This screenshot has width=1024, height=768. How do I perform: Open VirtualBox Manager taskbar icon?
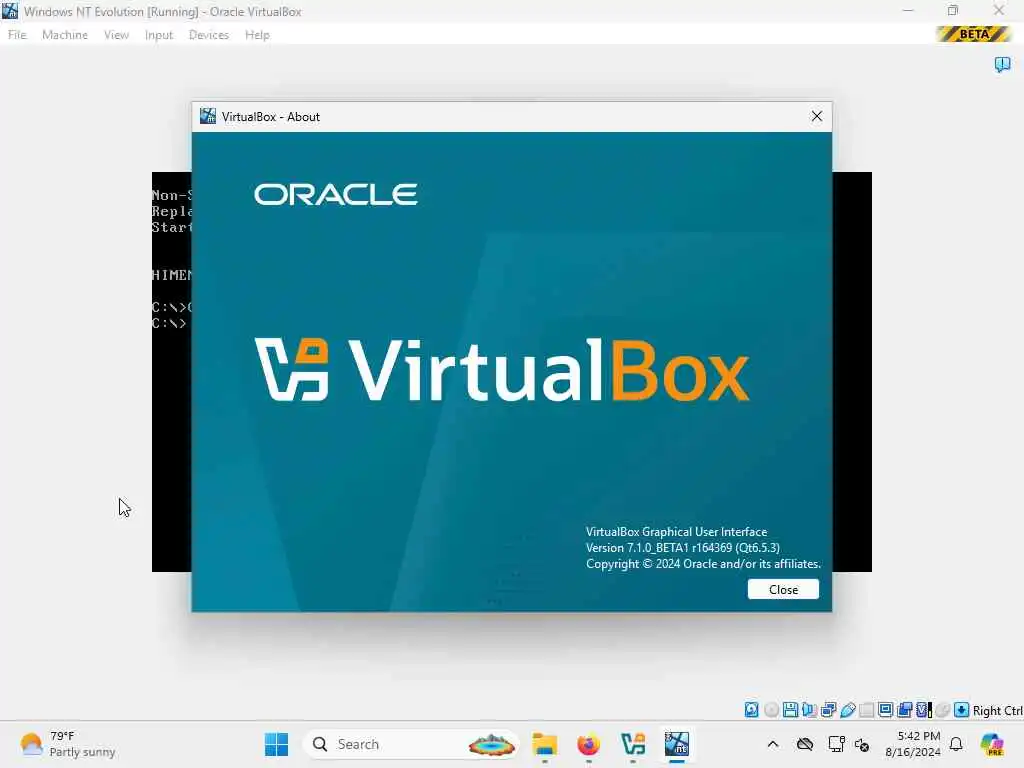tap(633, 744)
